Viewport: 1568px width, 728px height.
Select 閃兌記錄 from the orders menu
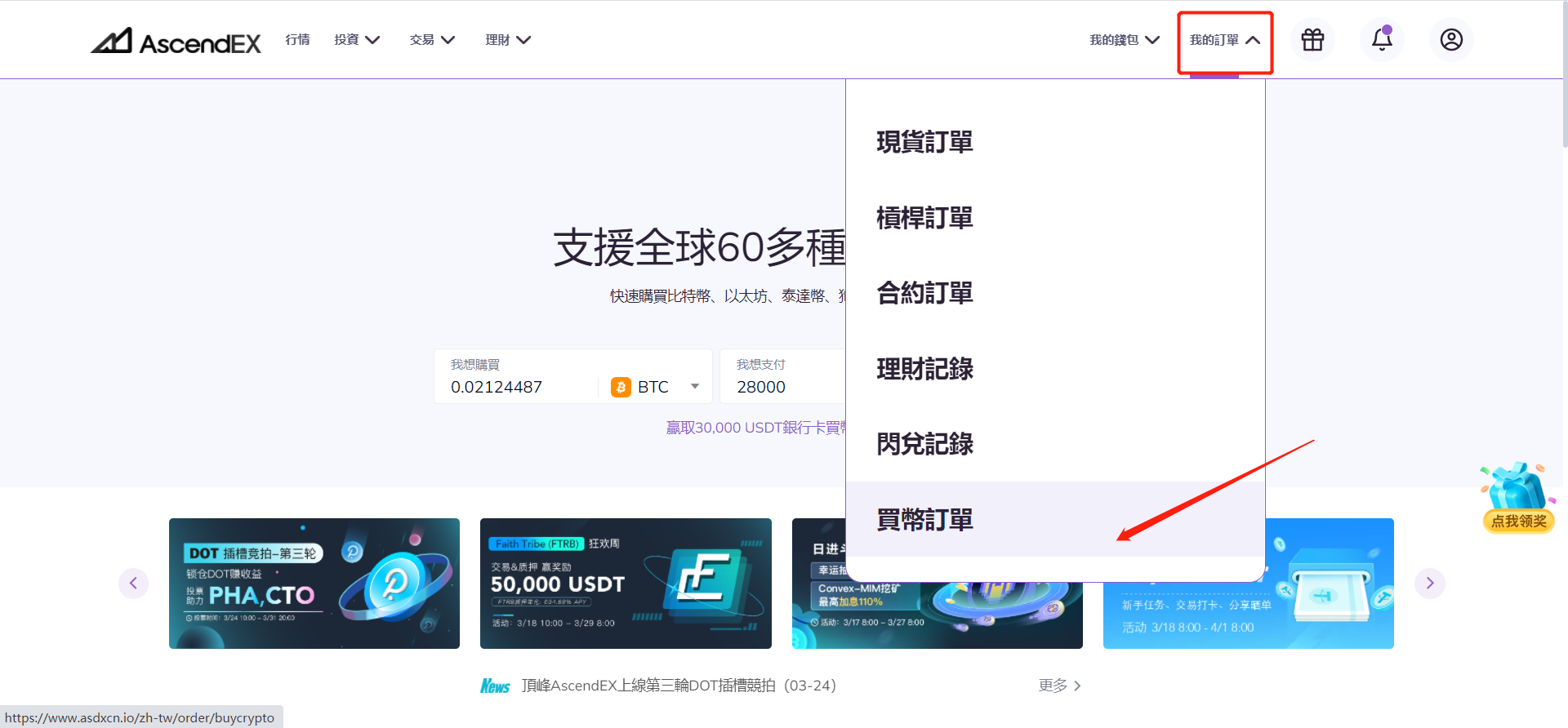1055,444
